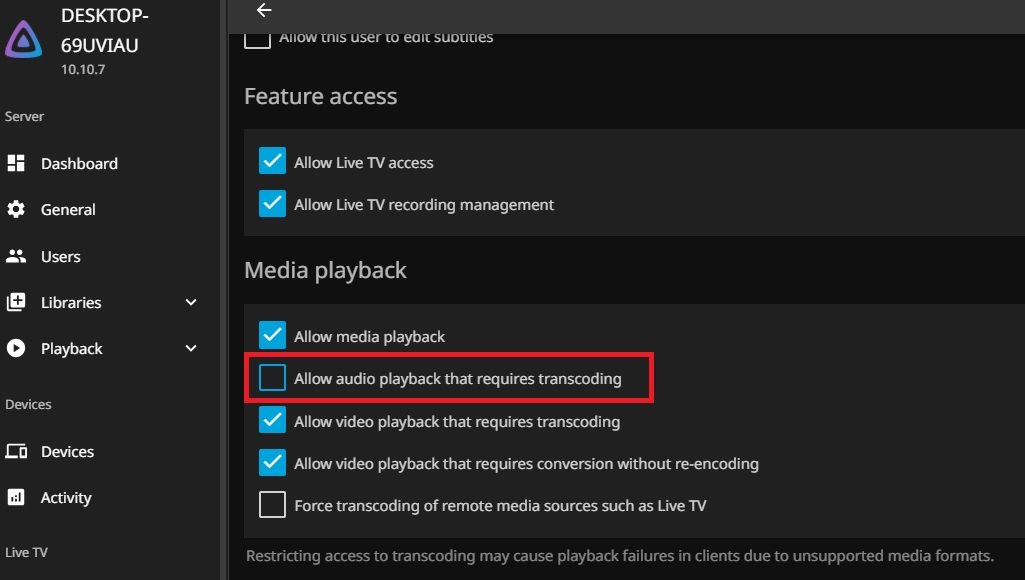This screenshot has height=580, width=1025.
Task: Click the General gear icon
Action: (x=16, y=209)
